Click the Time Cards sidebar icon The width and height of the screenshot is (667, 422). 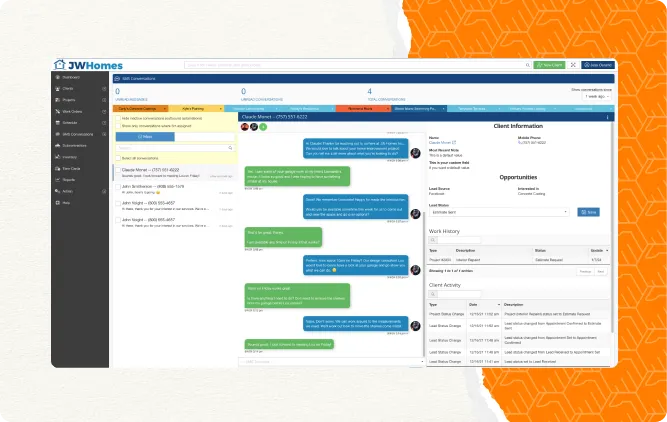click(57, 168)
